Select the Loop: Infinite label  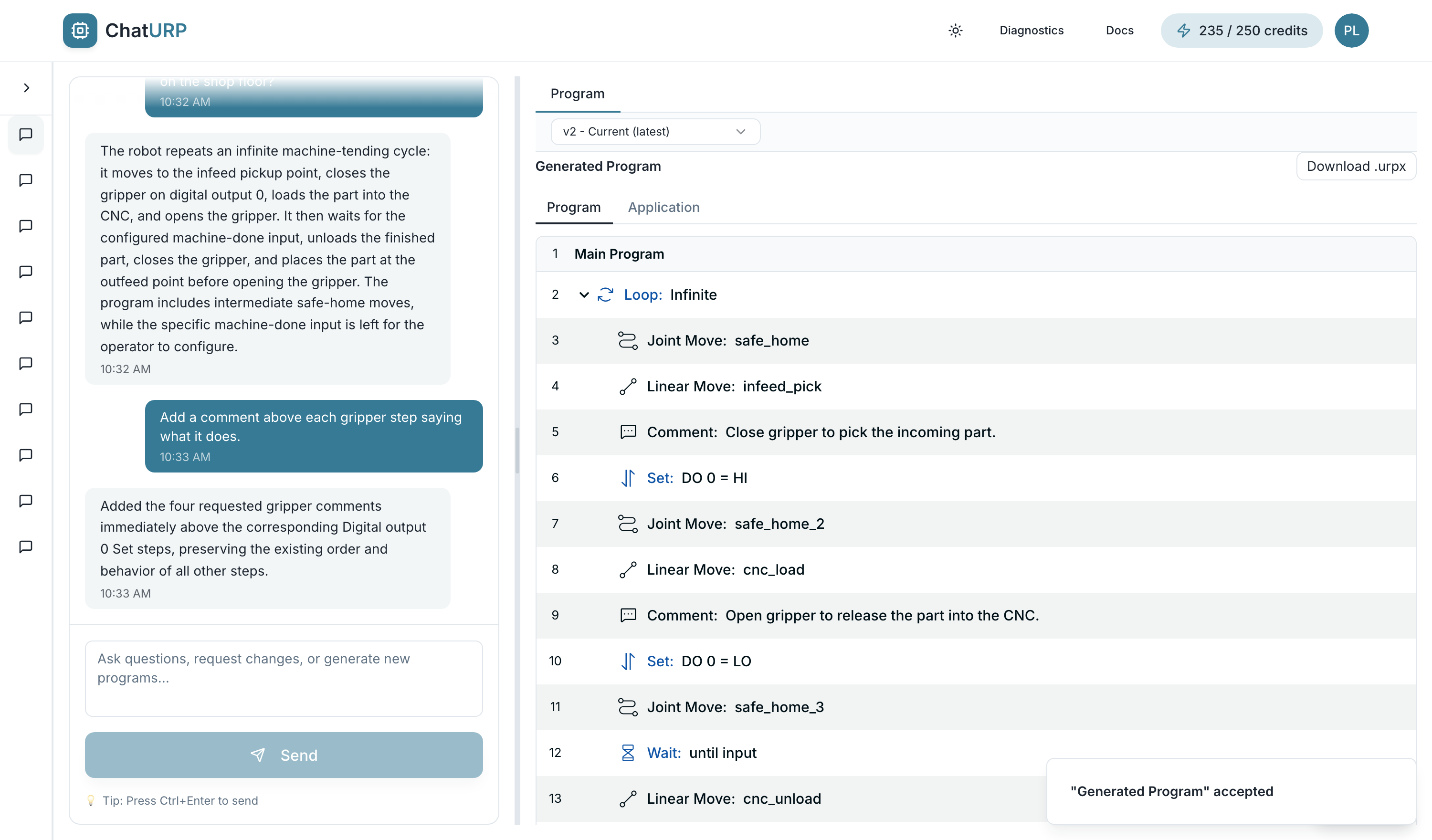click(x=670, y=294)
